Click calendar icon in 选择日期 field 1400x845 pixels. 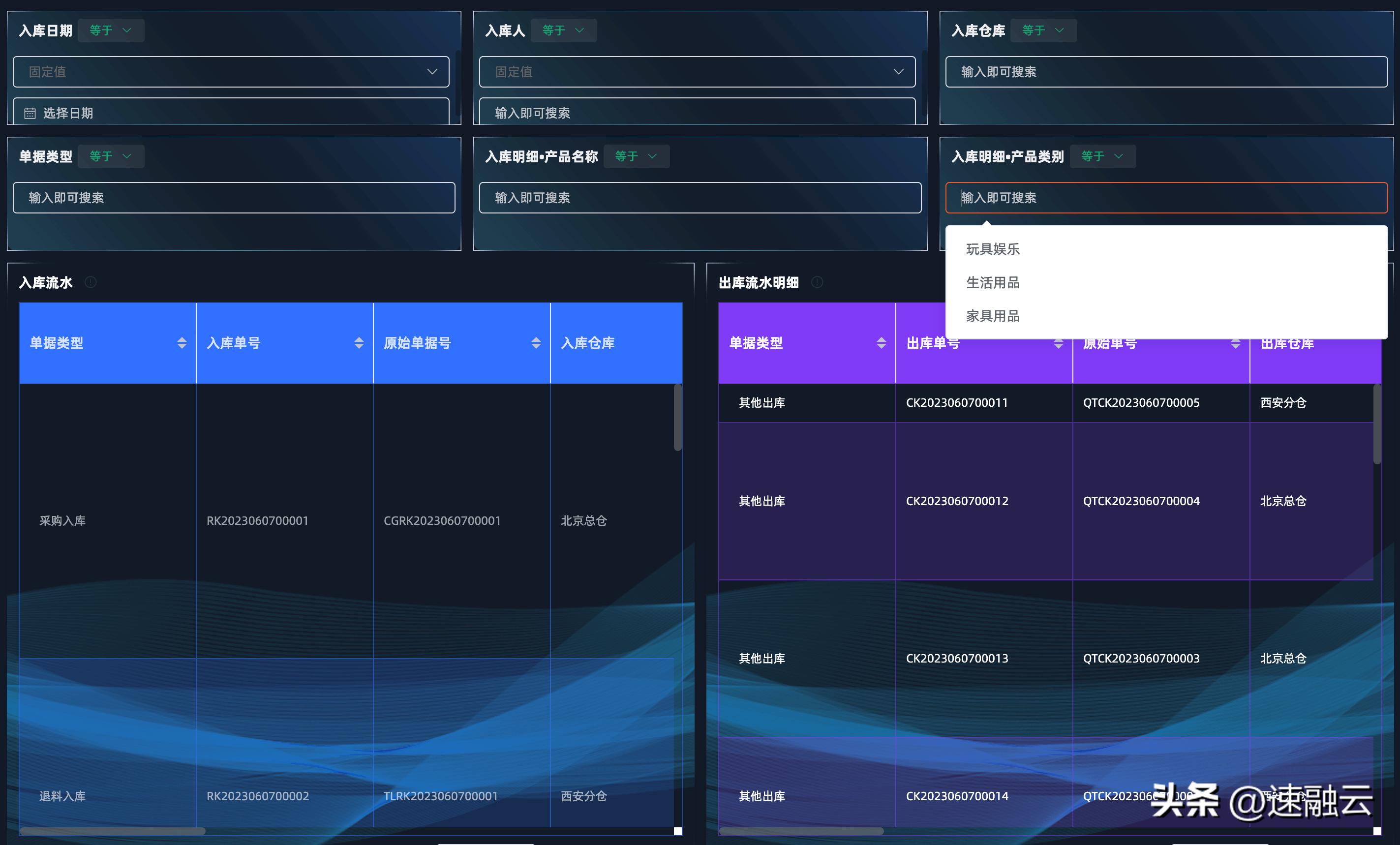[x=30, y=114]
